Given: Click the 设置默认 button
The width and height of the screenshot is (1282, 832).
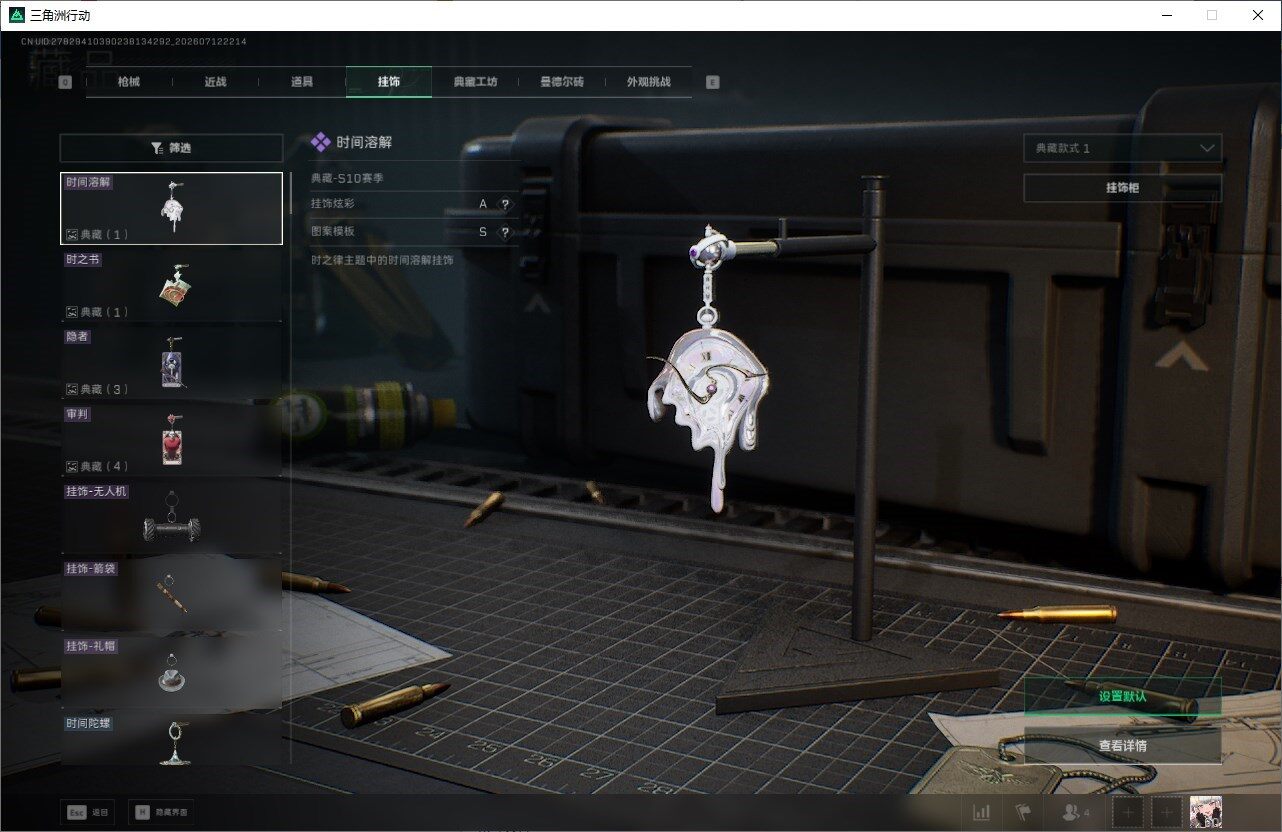Looking at the screenshot, I should pyautogui.click(x=1122, y=696).
